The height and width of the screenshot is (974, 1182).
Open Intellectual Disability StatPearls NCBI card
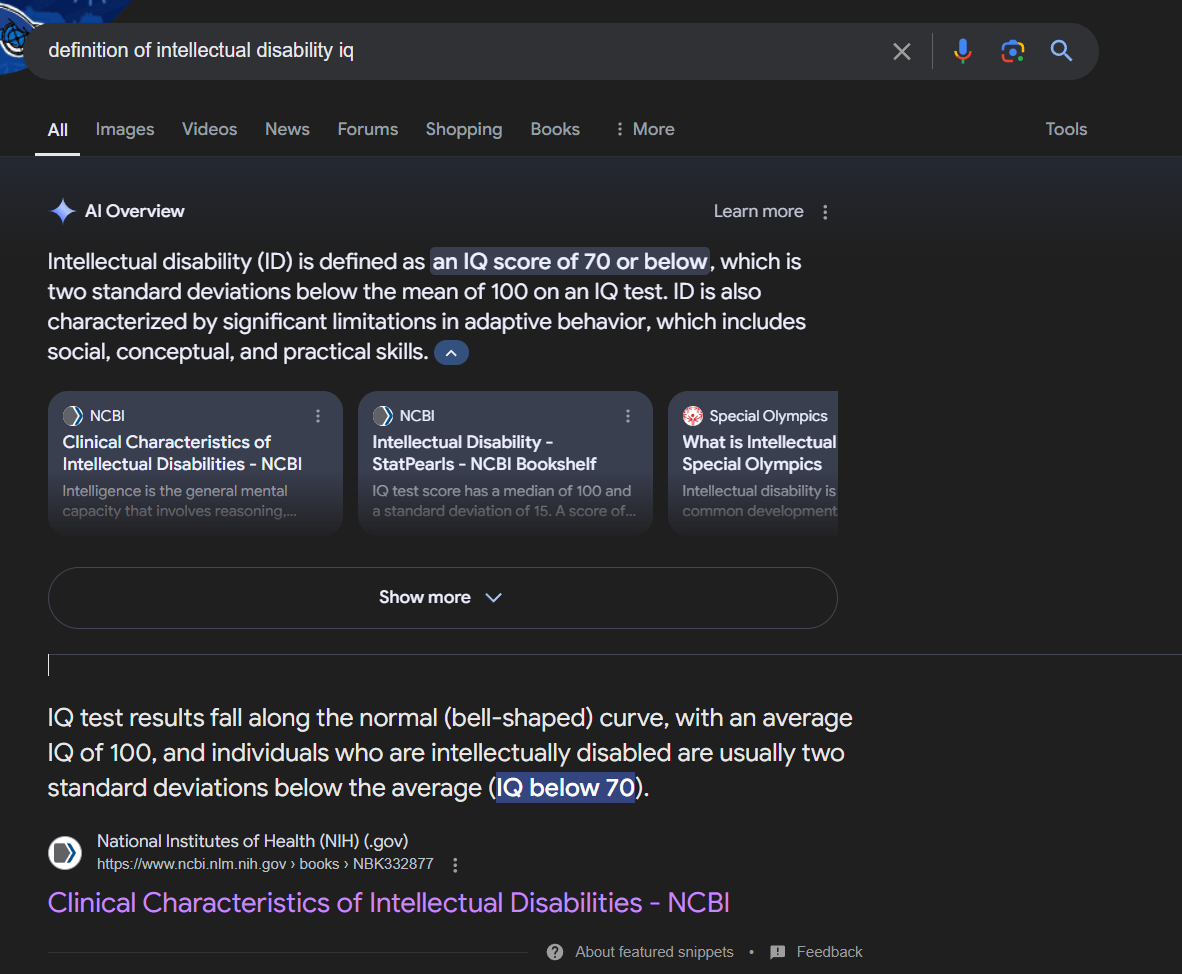pyautogui.click(x=505, y=462)
